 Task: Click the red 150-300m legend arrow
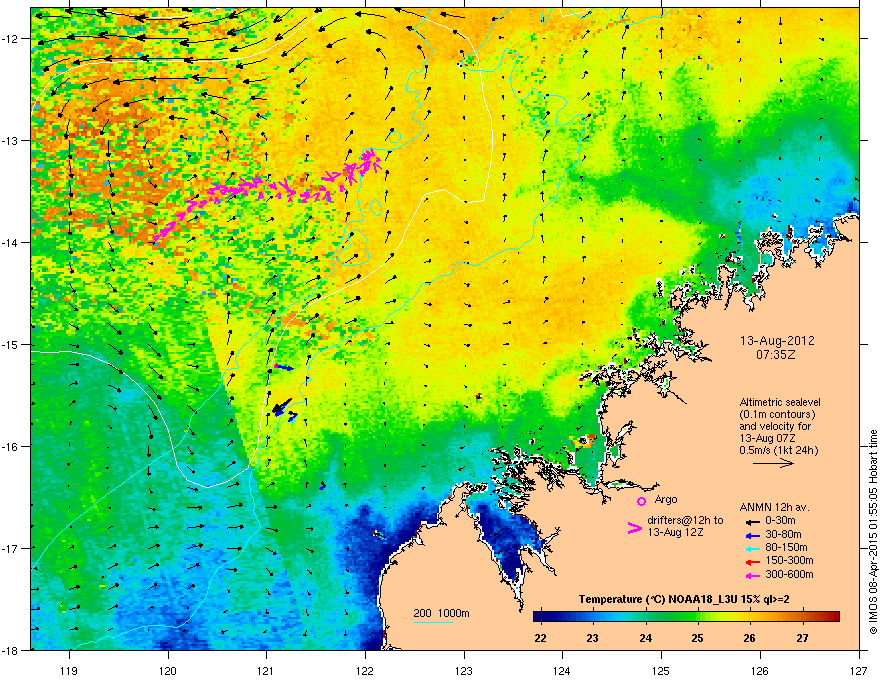(x=752, y=562)
